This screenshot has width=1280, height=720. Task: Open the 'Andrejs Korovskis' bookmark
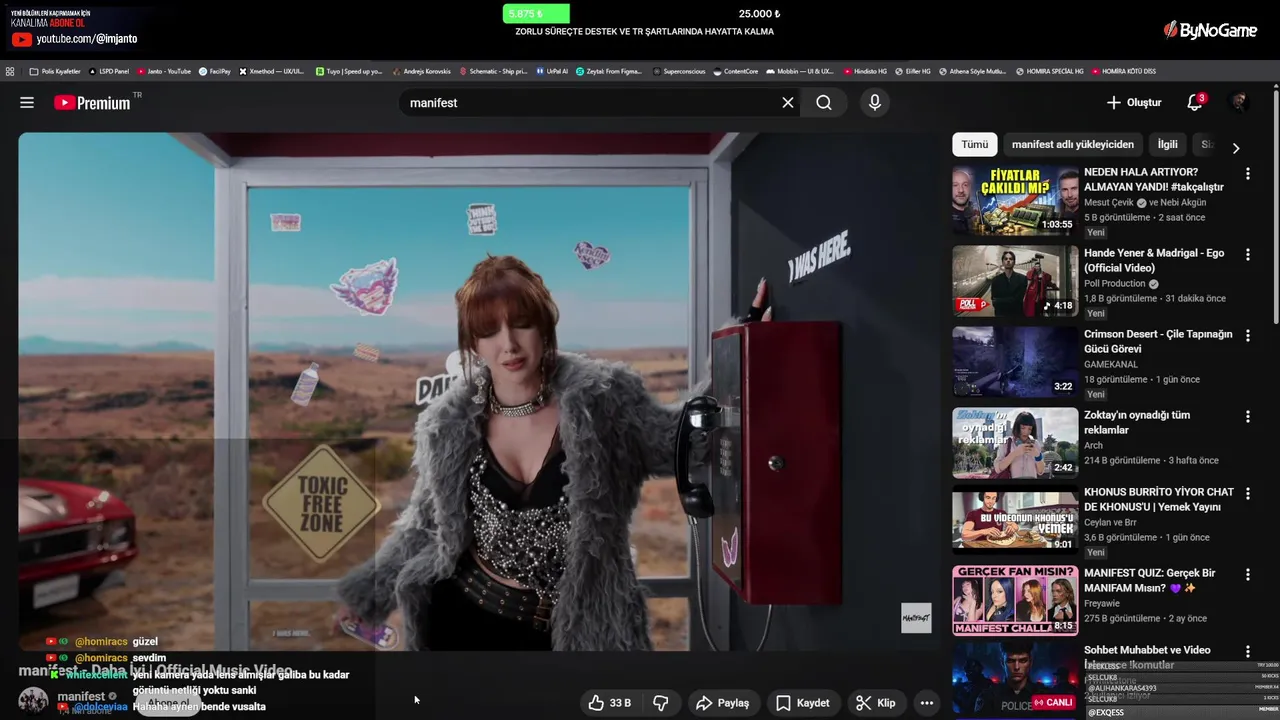click(x=421, y=72)
